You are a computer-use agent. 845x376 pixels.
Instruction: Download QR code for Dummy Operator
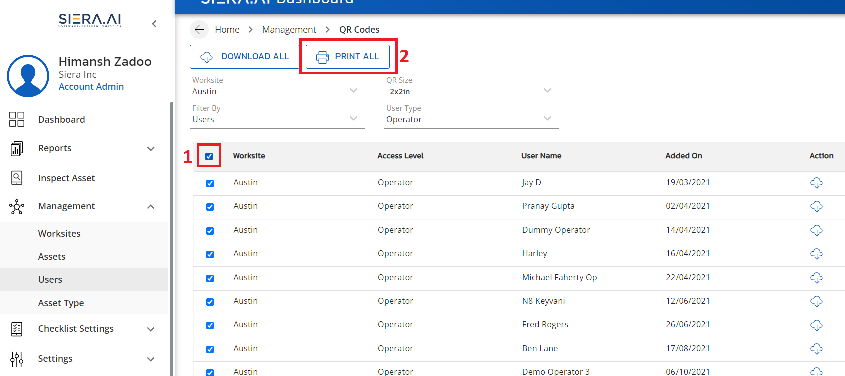[816, 230]
